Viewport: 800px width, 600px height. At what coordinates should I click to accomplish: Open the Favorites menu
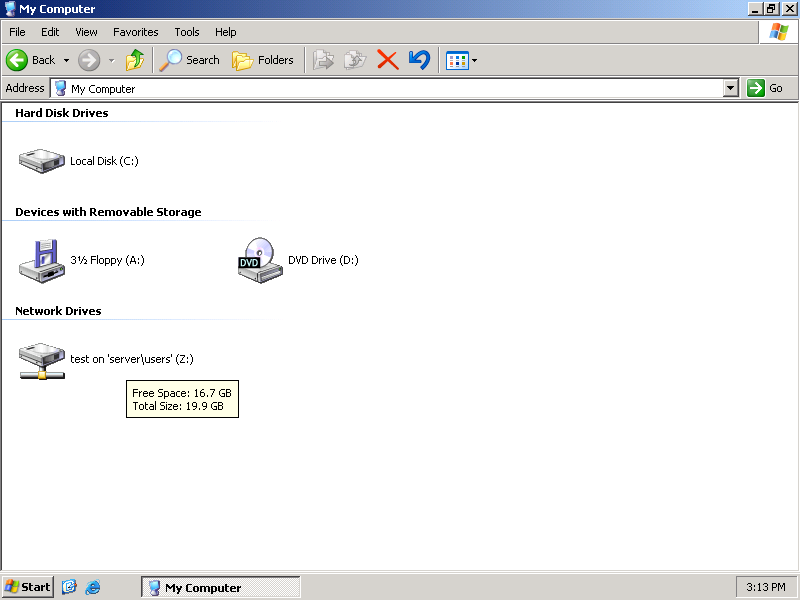(136, 32)
